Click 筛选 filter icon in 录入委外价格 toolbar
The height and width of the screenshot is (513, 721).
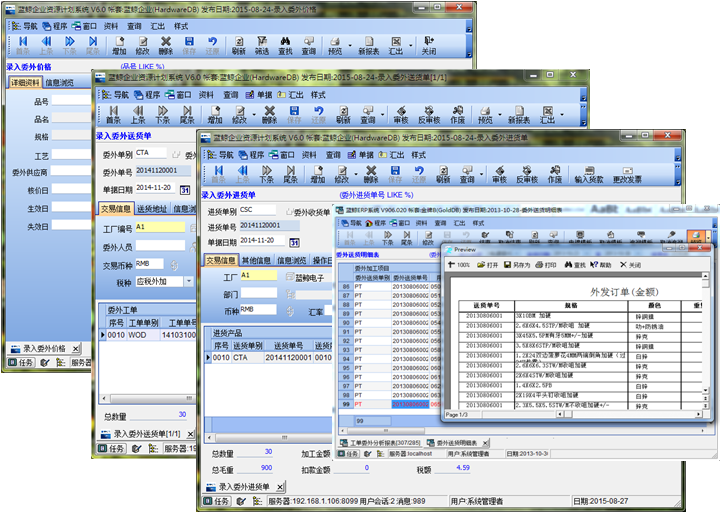(x=262, y=46)
